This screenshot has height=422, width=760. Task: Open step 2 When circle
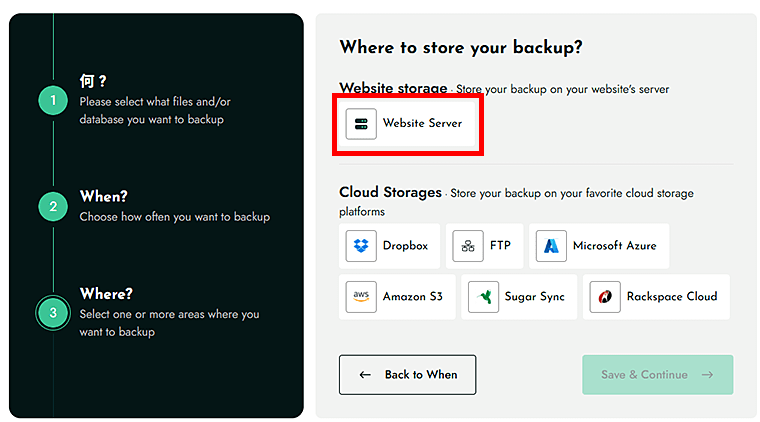point(53,207)
